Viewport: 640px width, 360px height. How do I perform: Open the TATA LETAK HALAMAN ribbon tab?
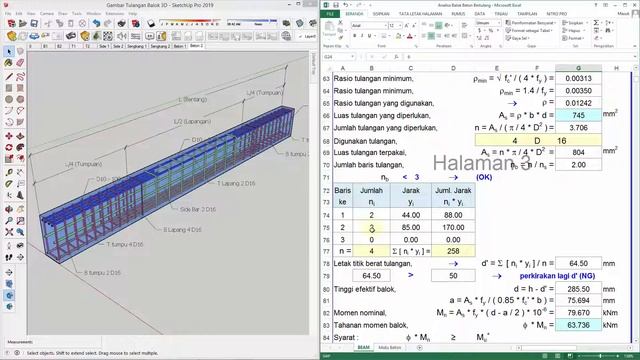(420, 14)
